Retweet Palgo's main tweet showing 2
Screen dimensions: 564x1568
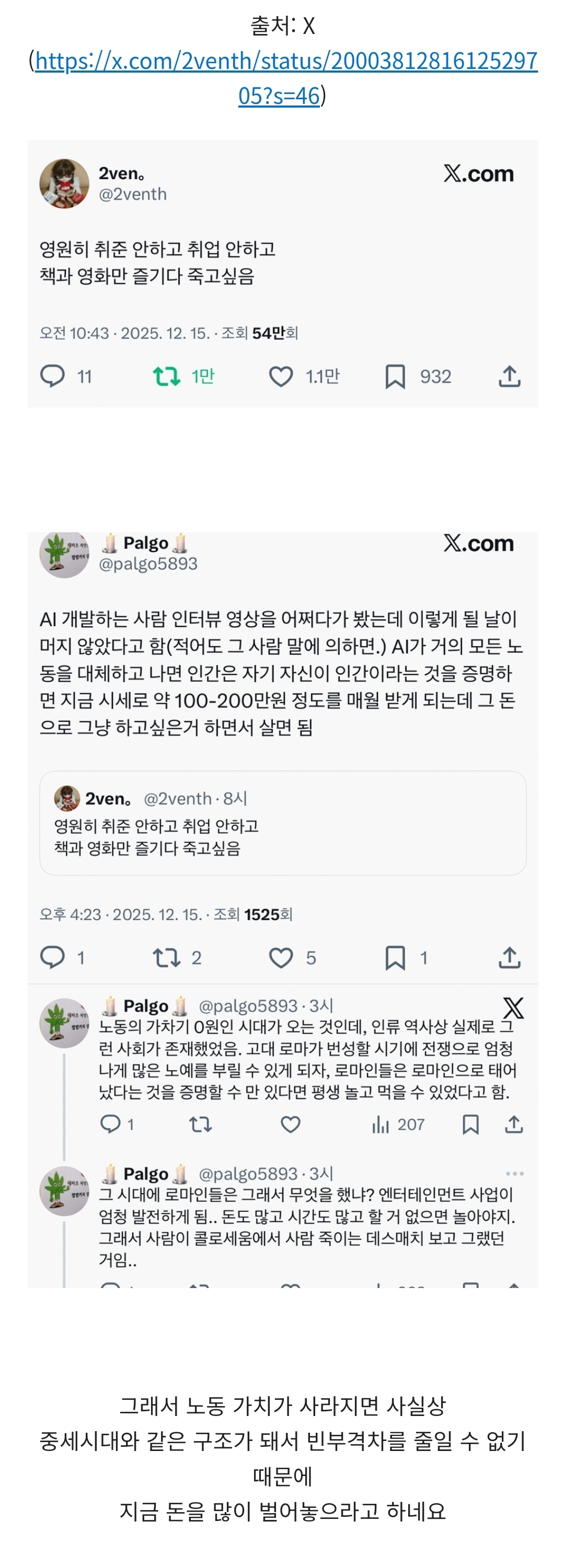pos(166,957)
